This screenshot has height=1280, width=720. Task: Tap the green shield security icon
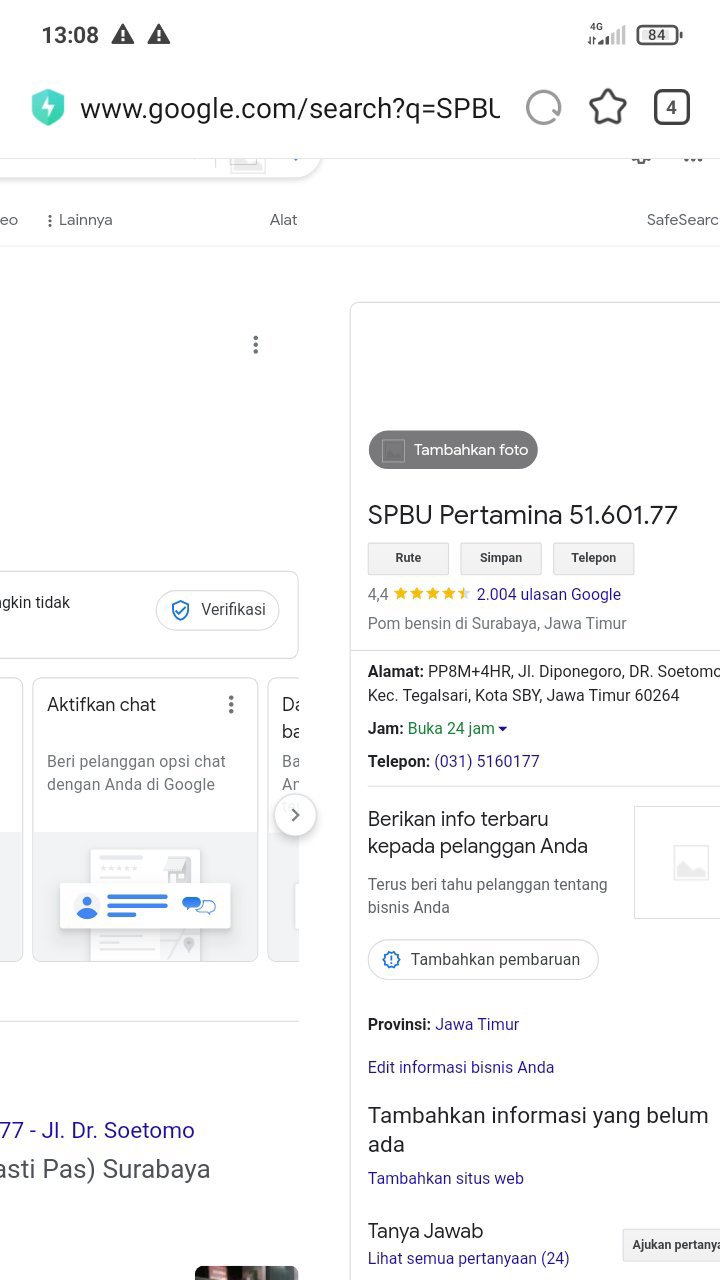click(x=48, y=108)
